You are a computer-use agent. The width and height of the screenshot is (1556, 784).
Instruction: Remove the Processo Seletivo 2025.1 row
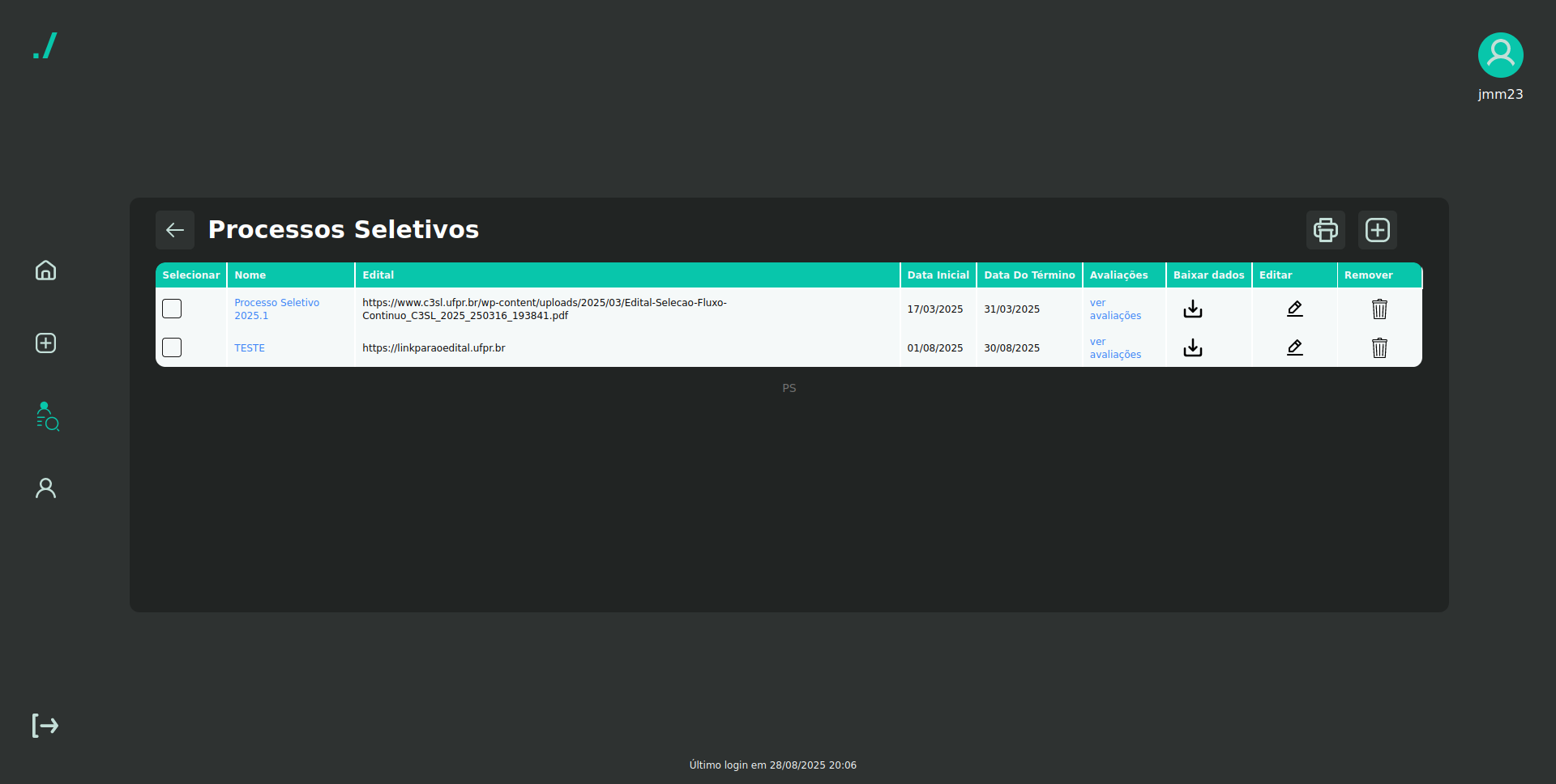tap(1379, 309)
